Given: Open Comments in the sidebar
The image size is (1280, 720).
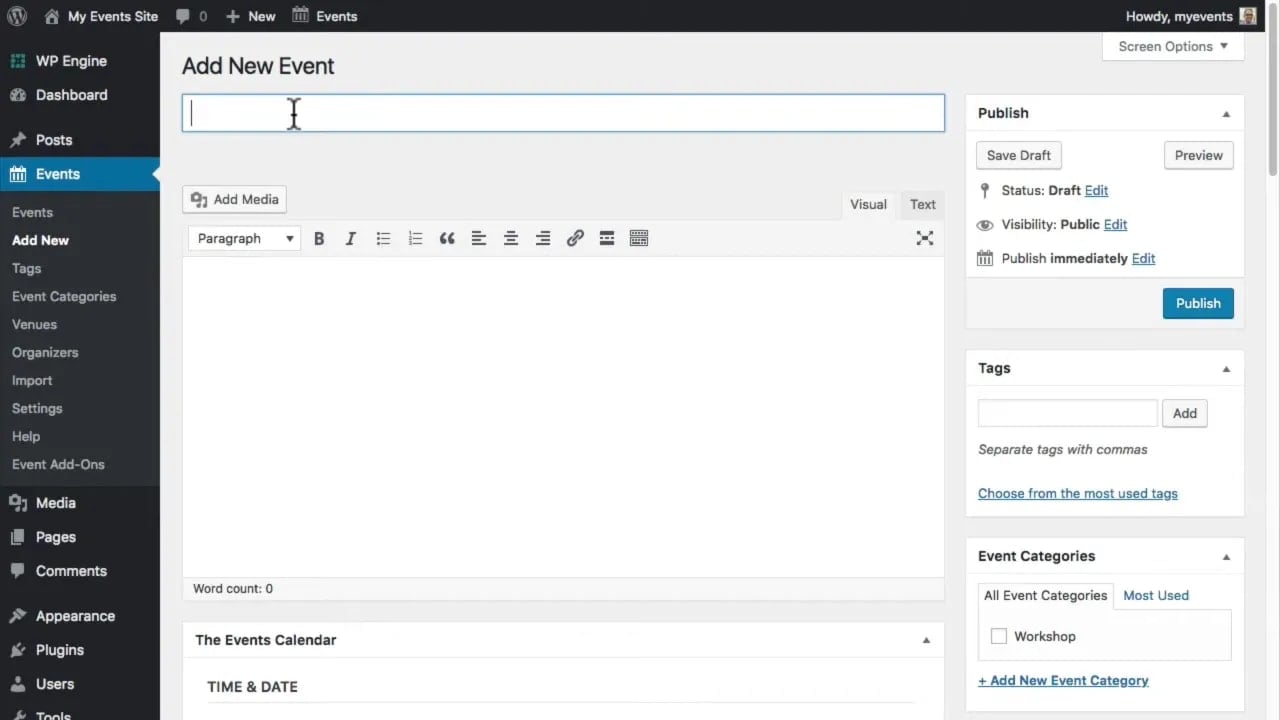Looking at the screenshot, I should [x=70, y=571].
